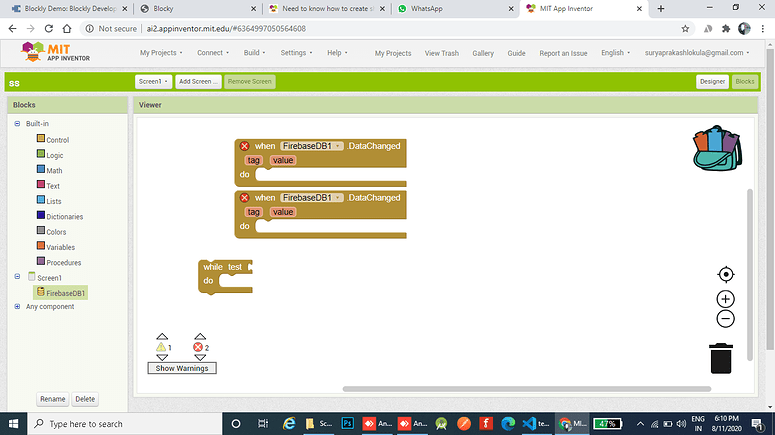Click the Add Screen button
775x435 pixels.
[198, 81]
